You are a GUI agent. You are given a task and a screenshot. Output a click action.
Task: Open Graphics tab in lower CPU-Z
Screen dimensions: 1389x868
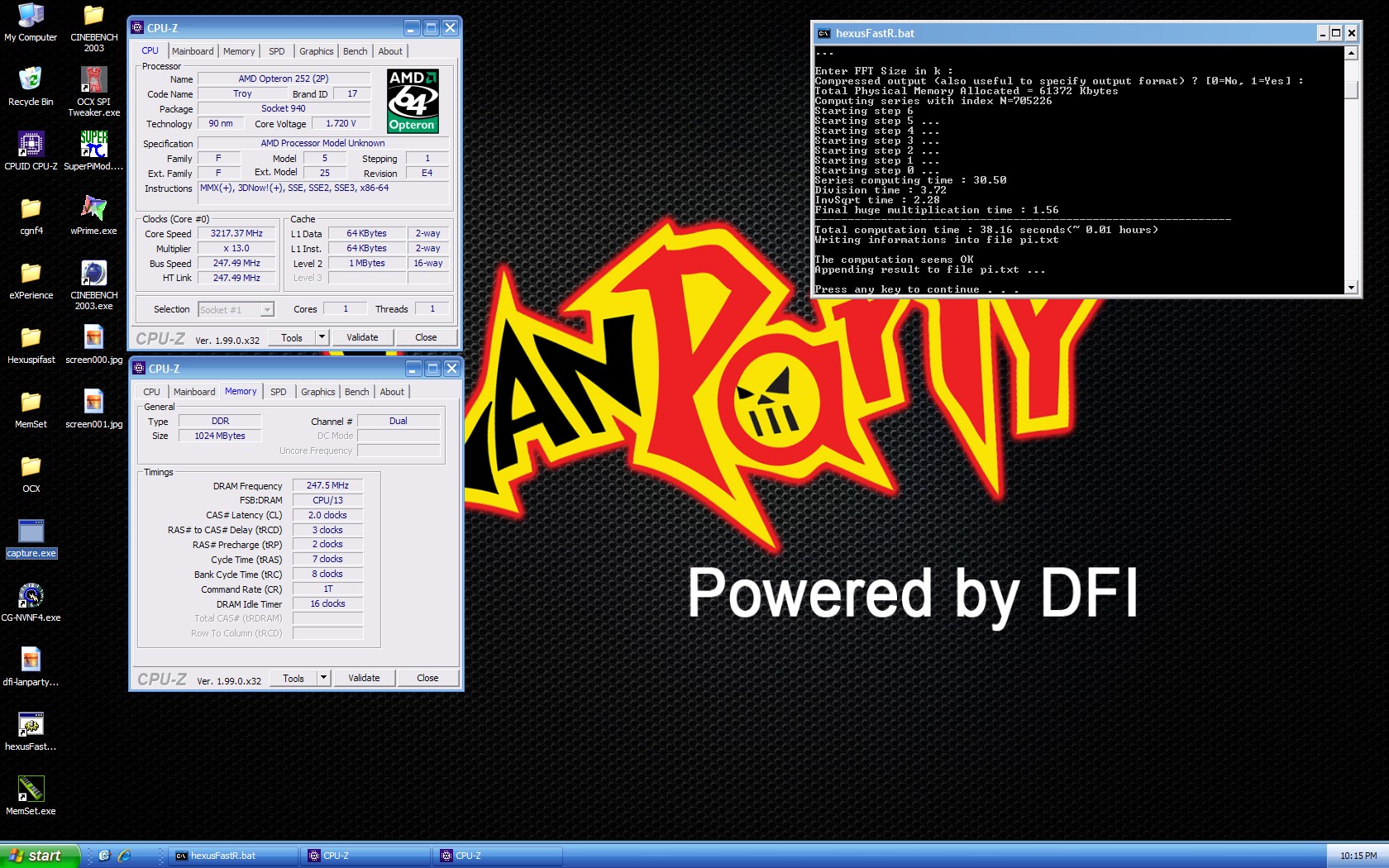318,392
